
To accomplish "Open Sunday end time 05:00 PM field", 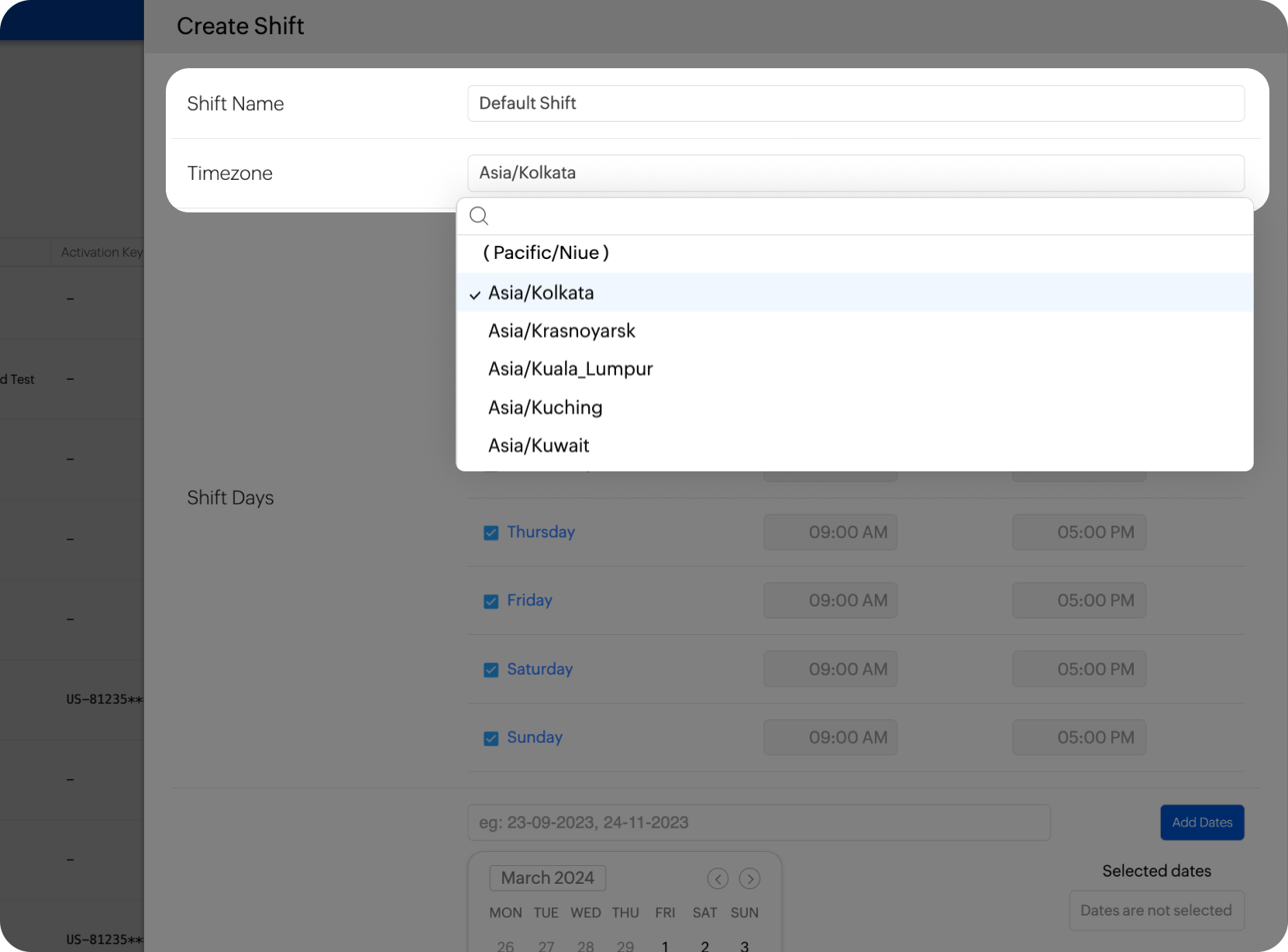I will 1079,738.
